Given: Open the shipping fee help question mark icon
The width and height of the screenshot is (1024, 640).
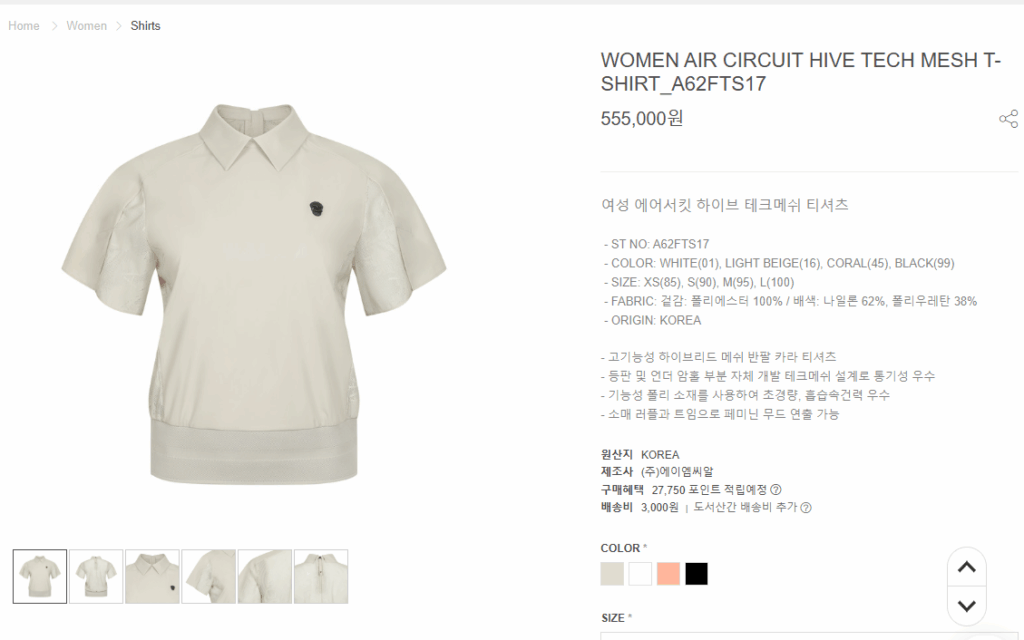Looking at the screenshot, I should coord(806,507).
